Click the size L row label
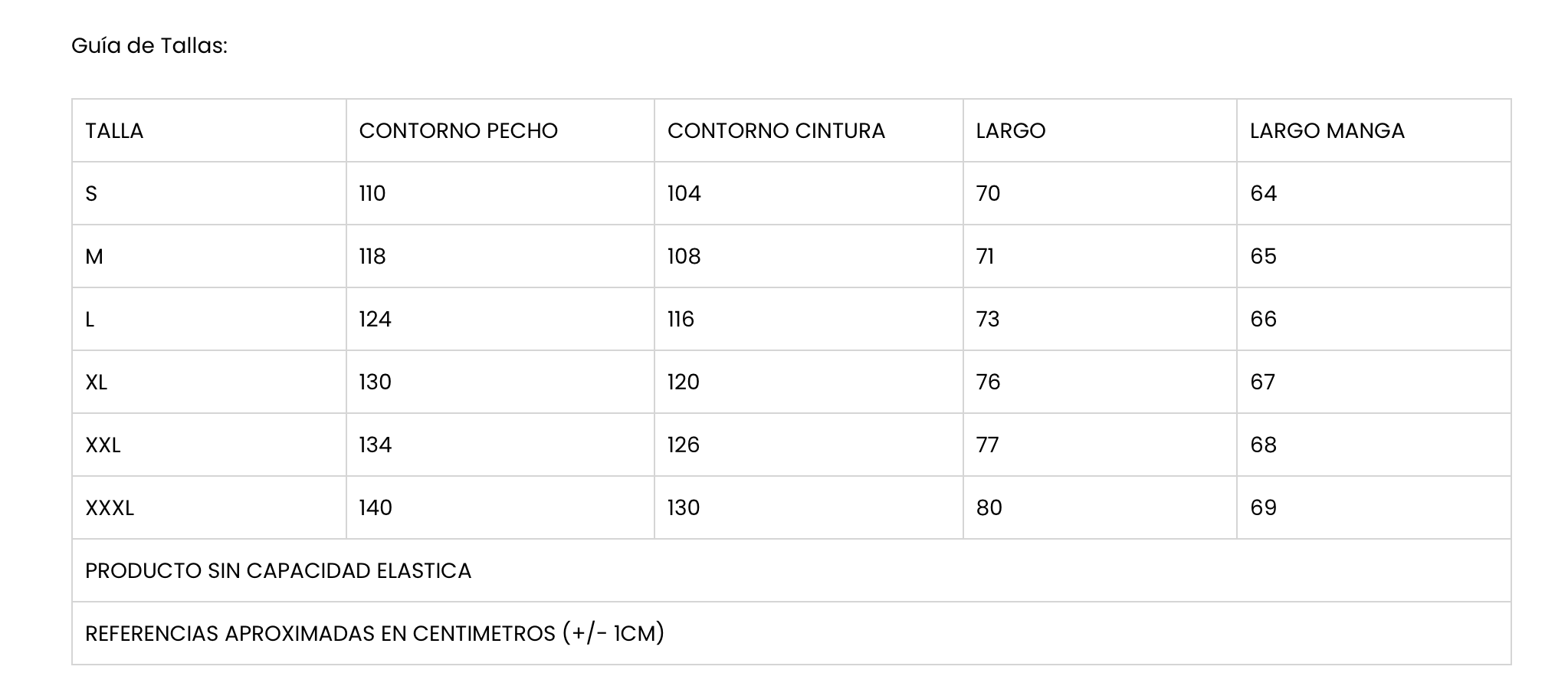This screenshot has width=1568, height=696. 90,320
